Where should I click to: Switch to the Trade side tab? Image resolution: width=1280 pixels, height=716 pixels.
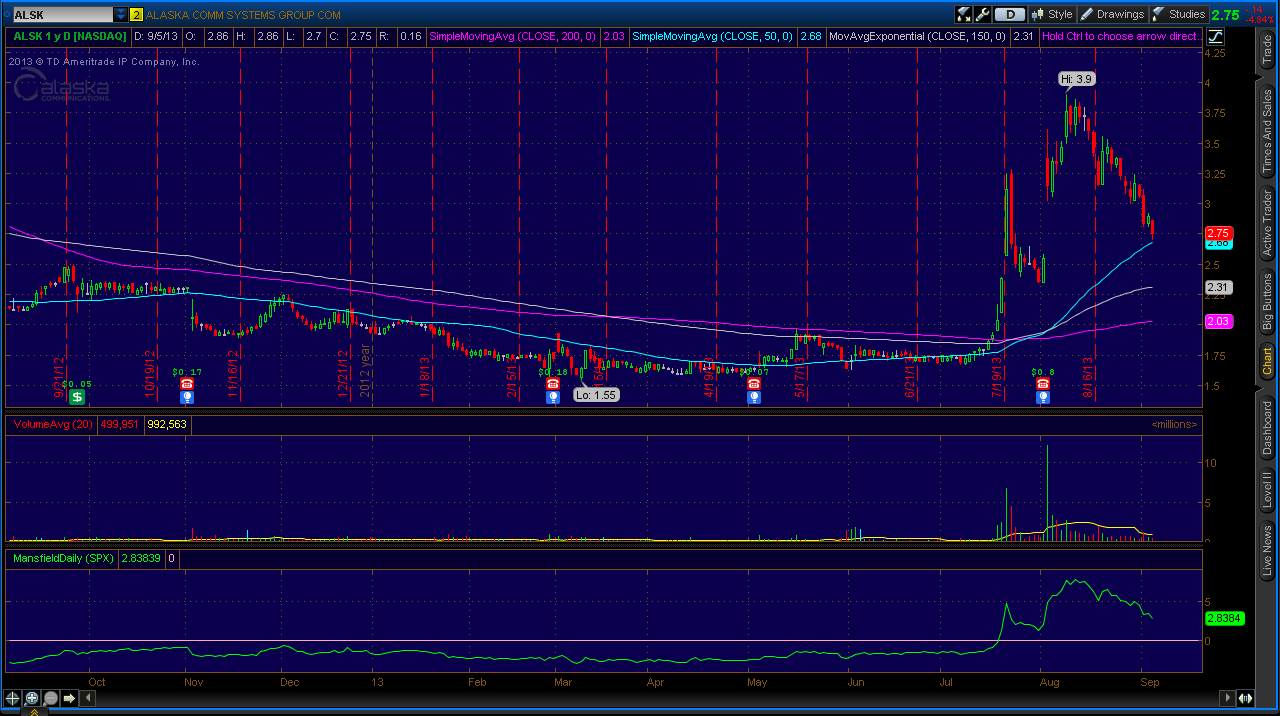[1267, 50]
